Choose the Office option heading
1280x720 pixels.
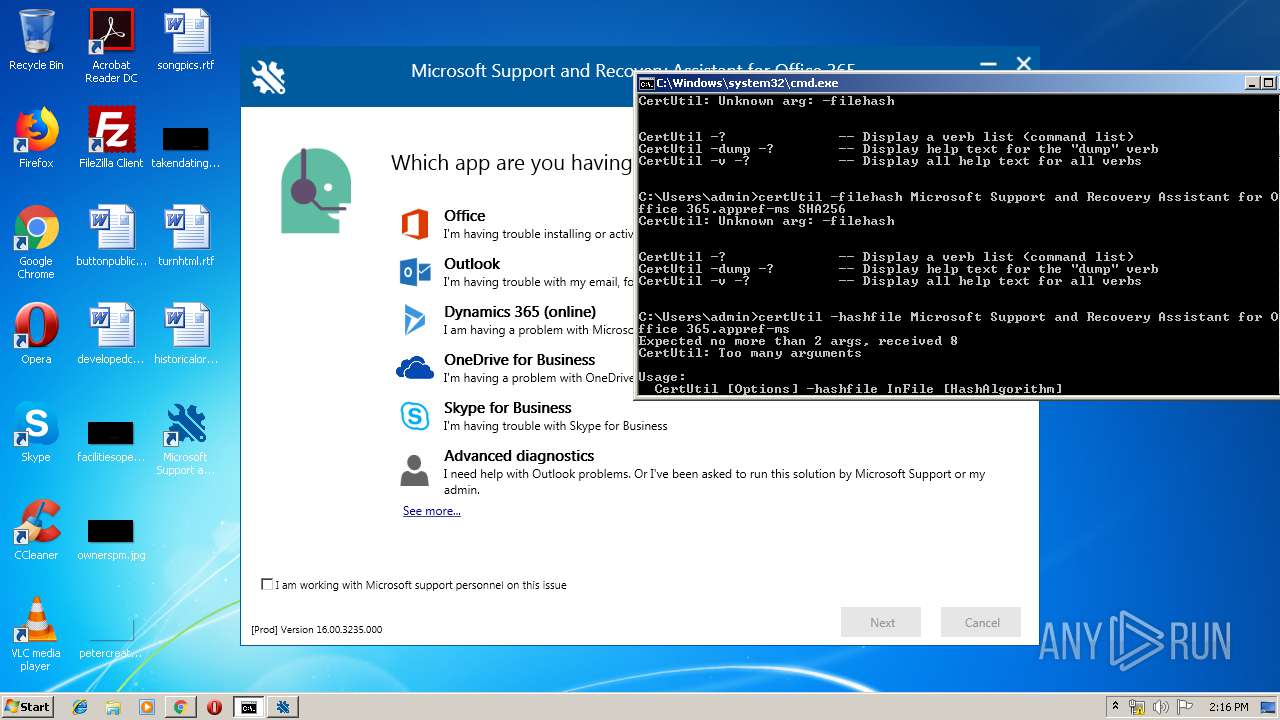click(x=465, y=215)
